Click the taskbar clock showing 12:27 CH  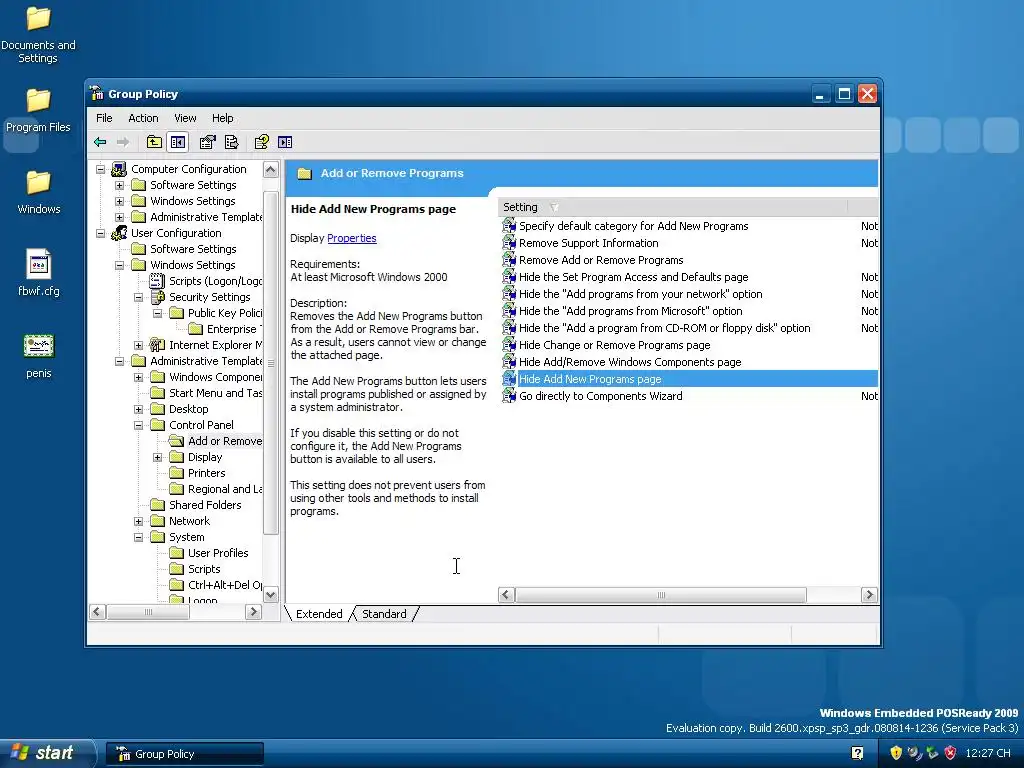[x=987, y=753]
